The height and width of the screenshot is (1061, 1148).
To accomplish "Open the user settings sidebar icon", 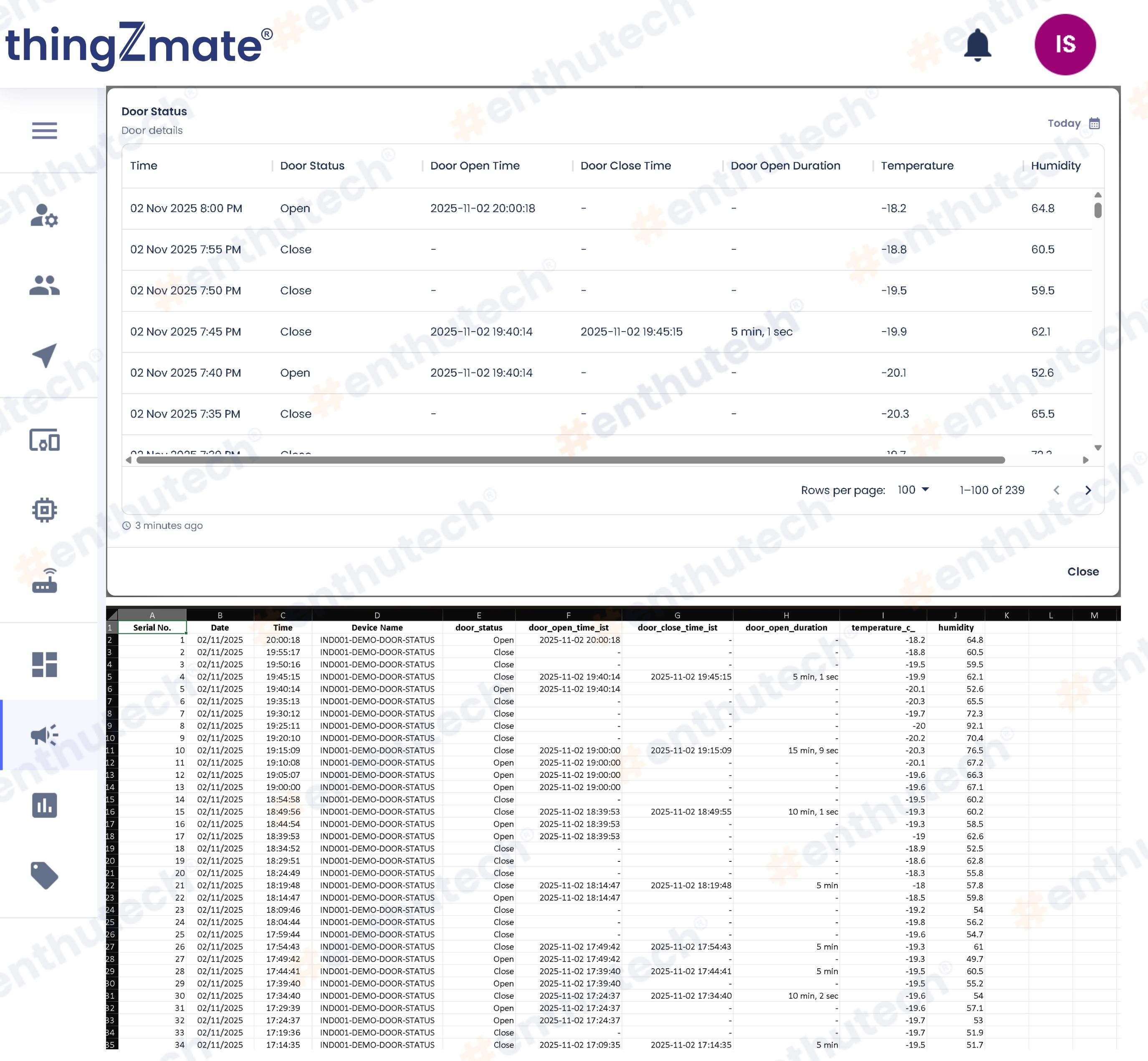I will (44, 216).
